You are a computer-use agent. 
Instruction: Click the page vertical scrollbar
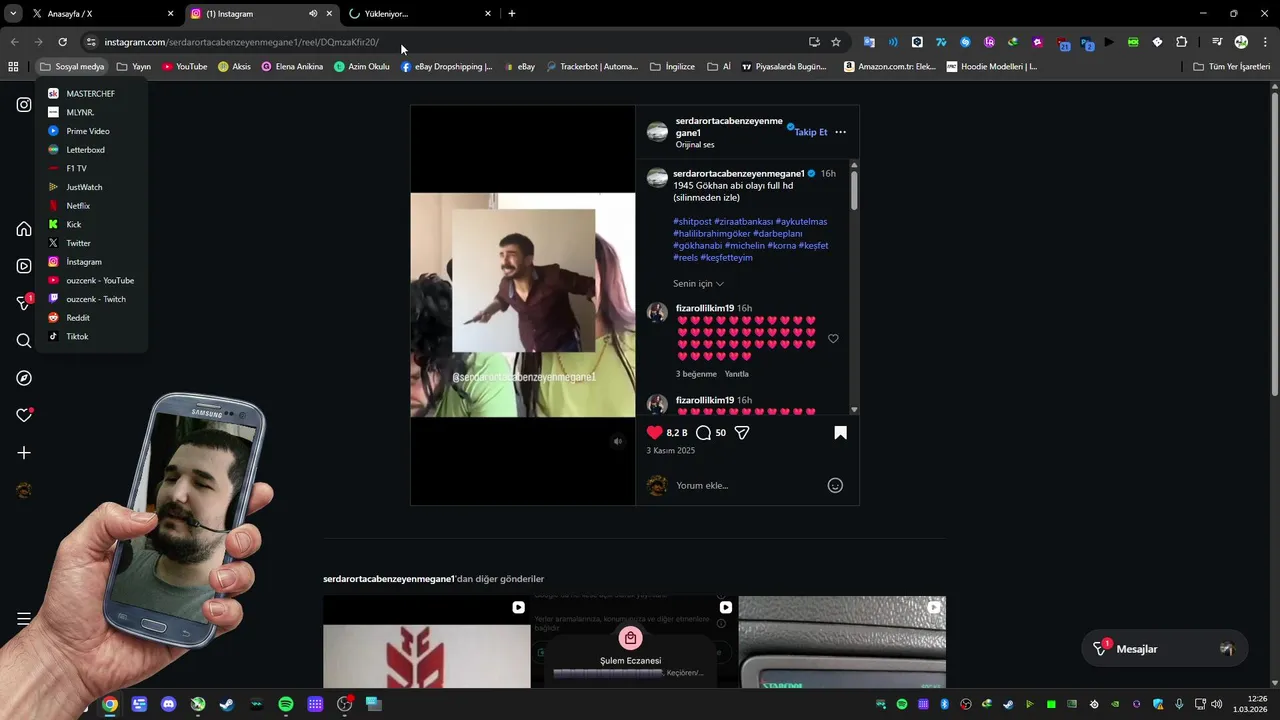pos(1275,245)
